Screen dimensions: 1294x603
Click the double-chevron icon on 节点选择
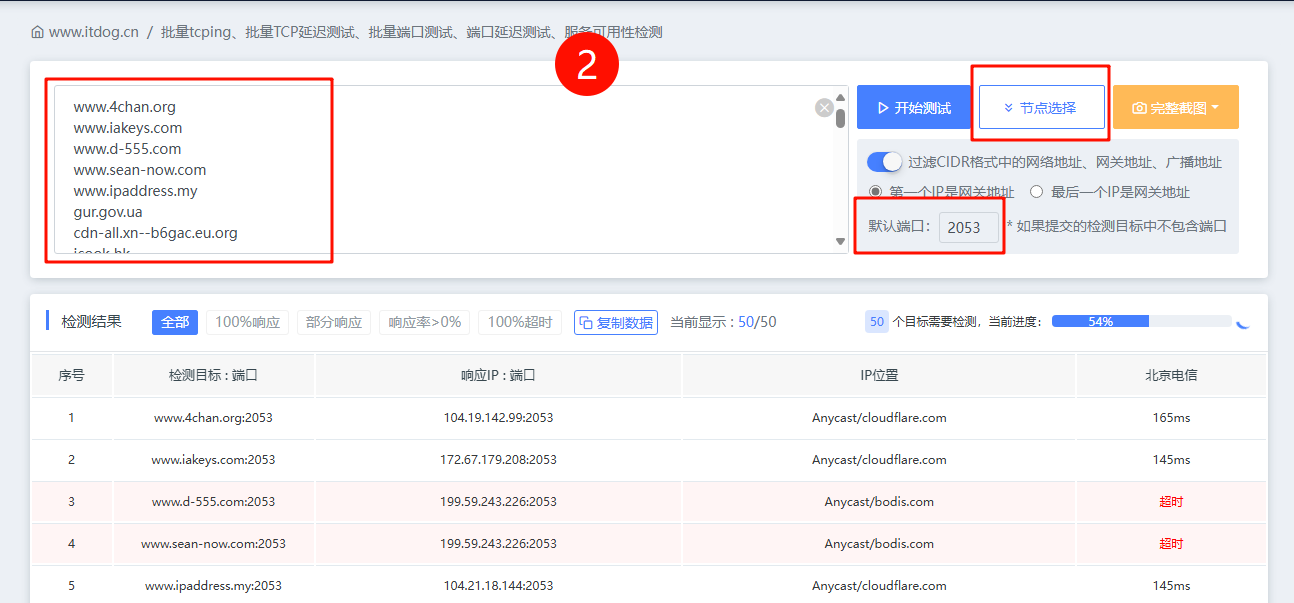pyautogui.click(x=1008, y=108)
